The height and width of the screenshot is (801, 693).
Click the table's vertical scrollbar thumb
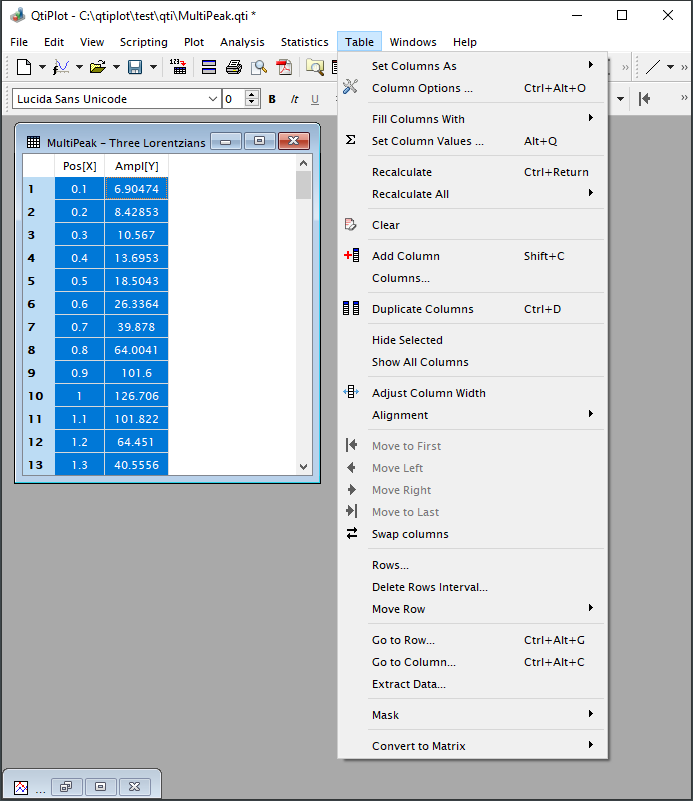pos(304,186)
